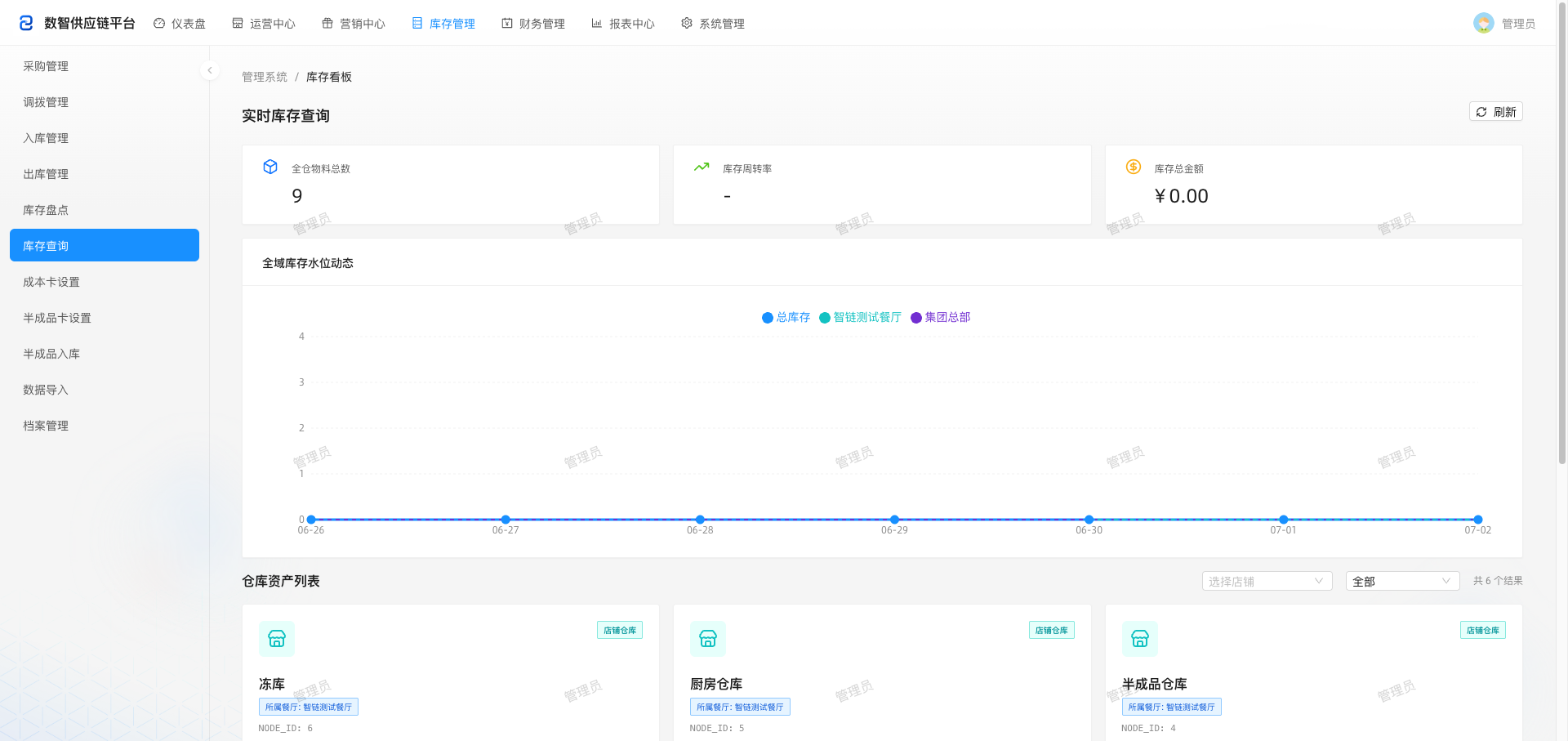
Task: Toggle 集团总部 legend series
Action: click(x=941, y=317)
